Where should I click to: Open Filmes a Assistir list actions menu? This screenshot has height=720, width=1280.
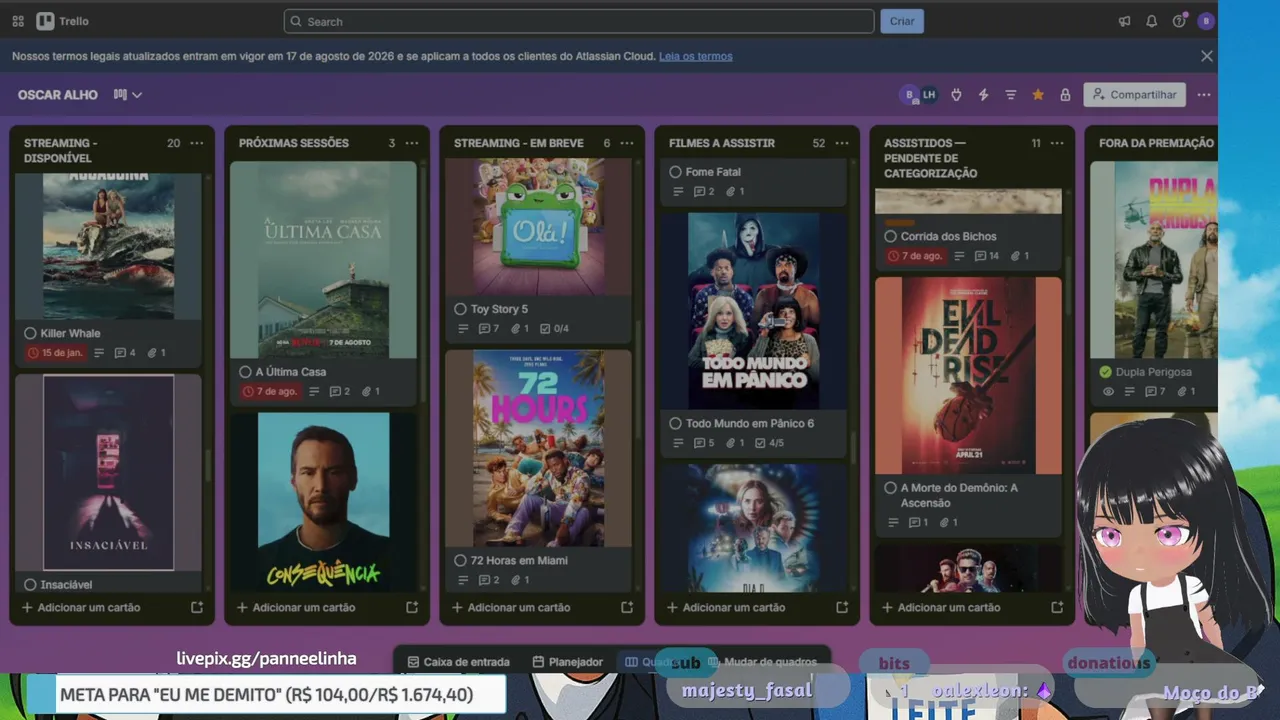pos(842,143)
